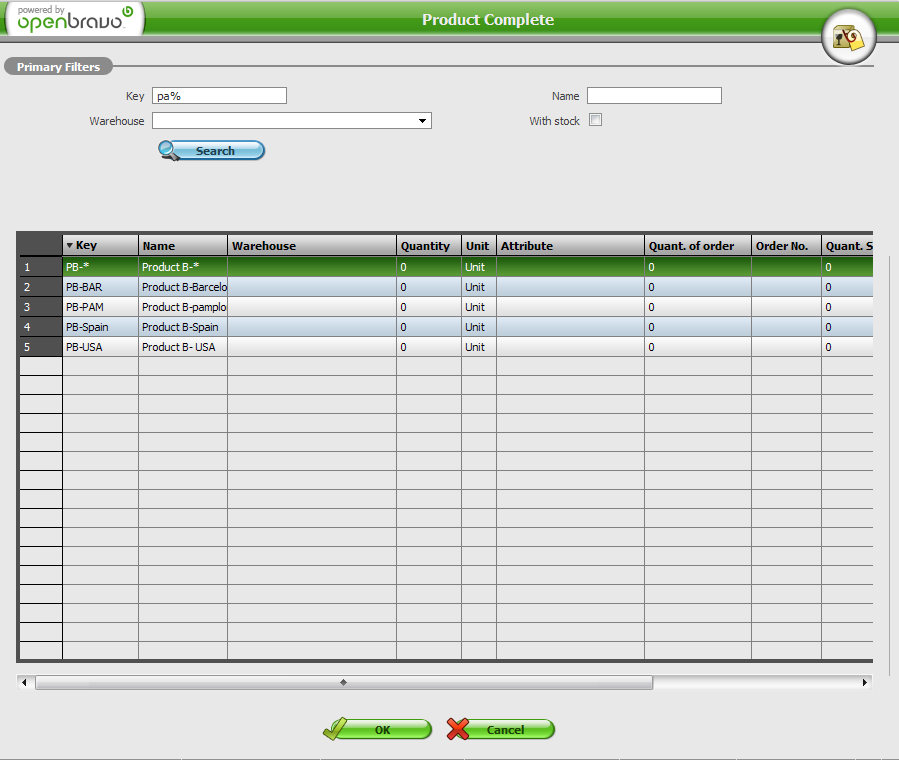Click Quant. of order cell in PB-Spain row
The height and width of the screenshot is (760, 899).
[x=698, y=327]
